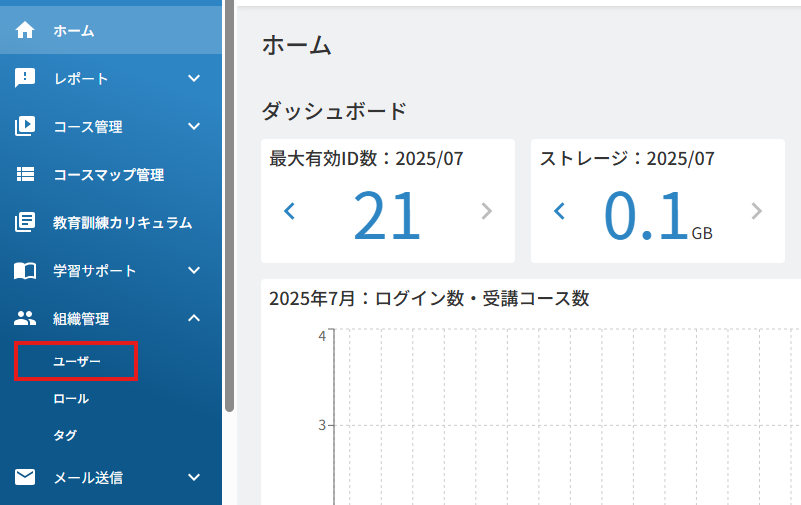Click the 最大有効ID数:2025/07 card title
The width and height of the screenshot is (801, 505).
[366, 158]
